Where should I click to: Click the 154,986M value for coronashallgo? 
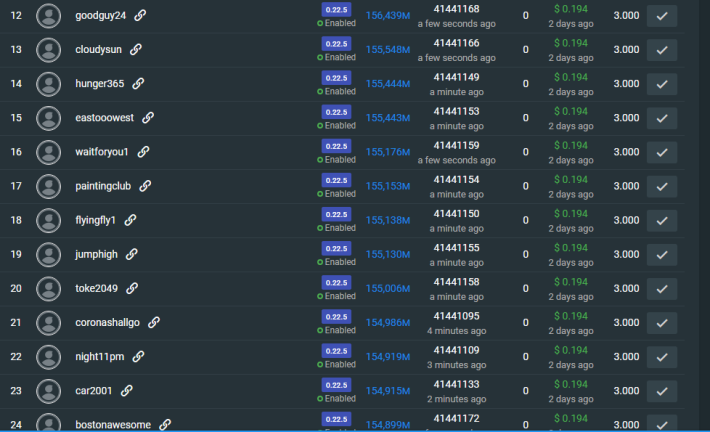pyautogui.click(x=388, y=322)
